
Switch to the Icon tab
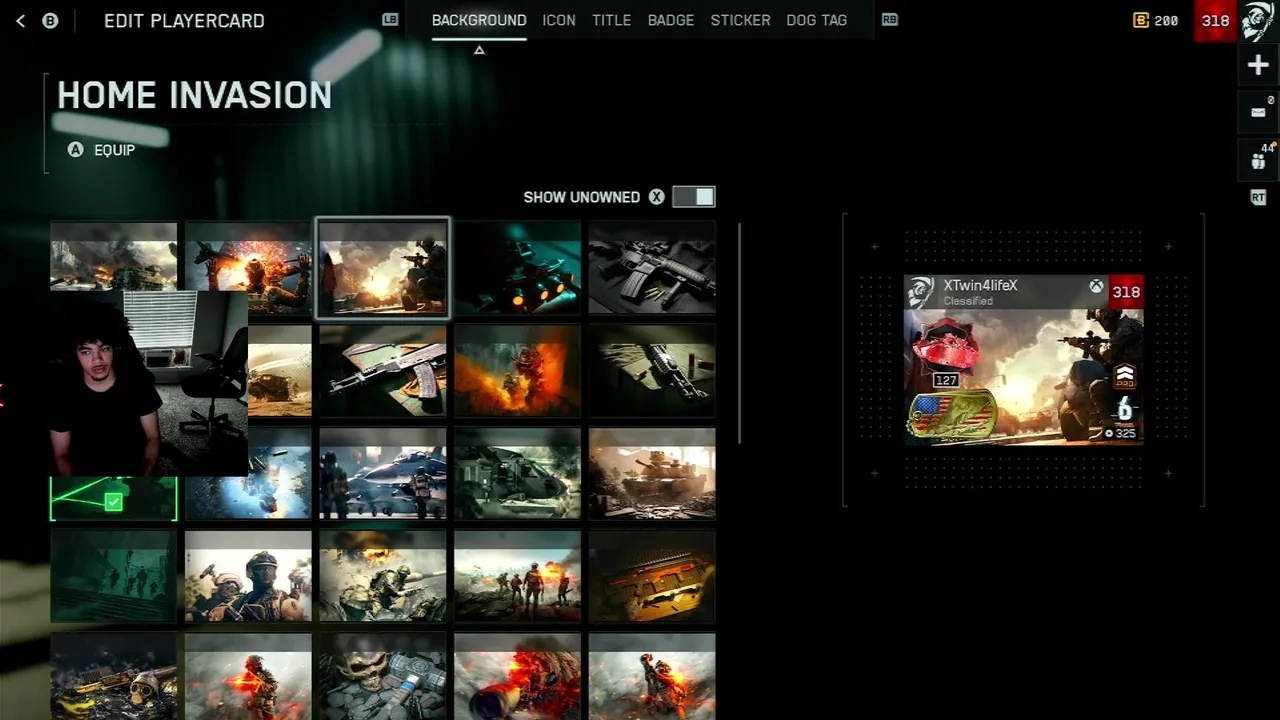click(559, 20)
